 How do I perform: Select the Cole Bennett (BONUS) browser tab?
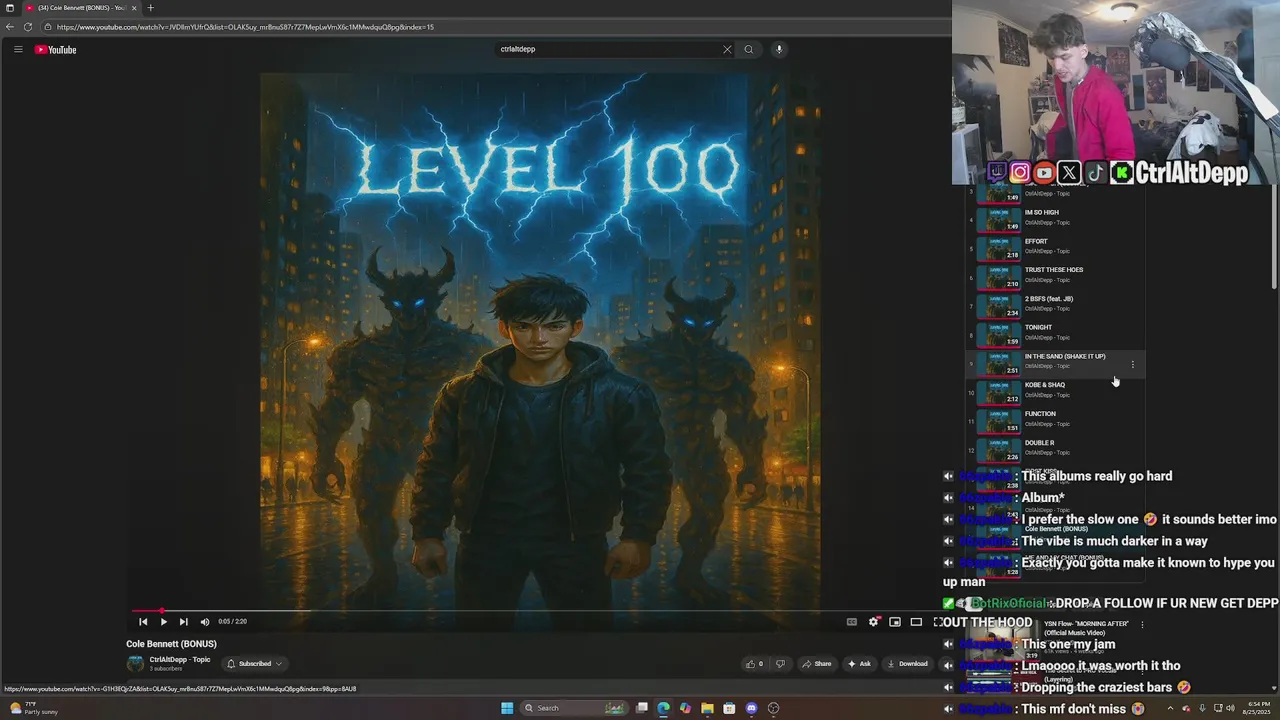[82, 8]
